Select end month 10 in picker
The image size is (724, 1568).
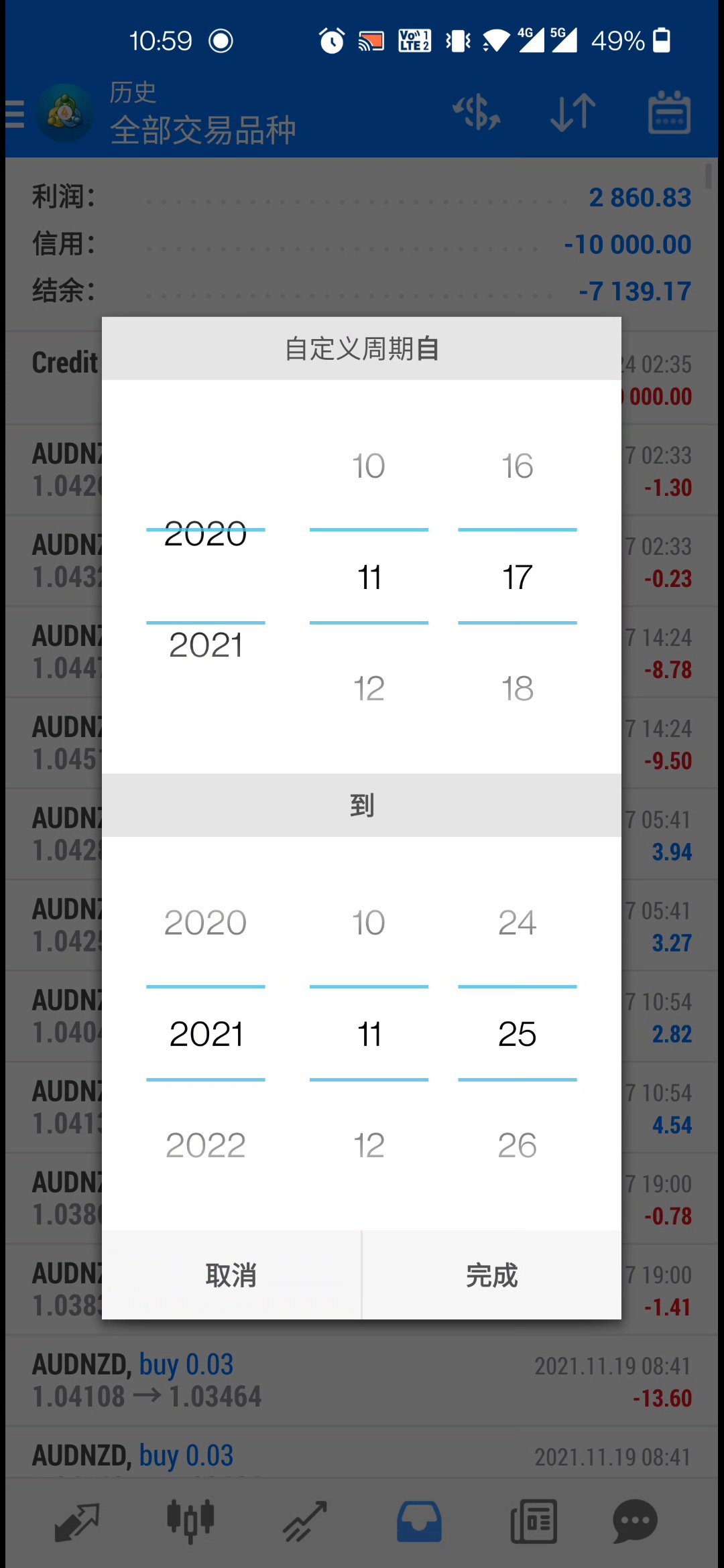point(369,923)
